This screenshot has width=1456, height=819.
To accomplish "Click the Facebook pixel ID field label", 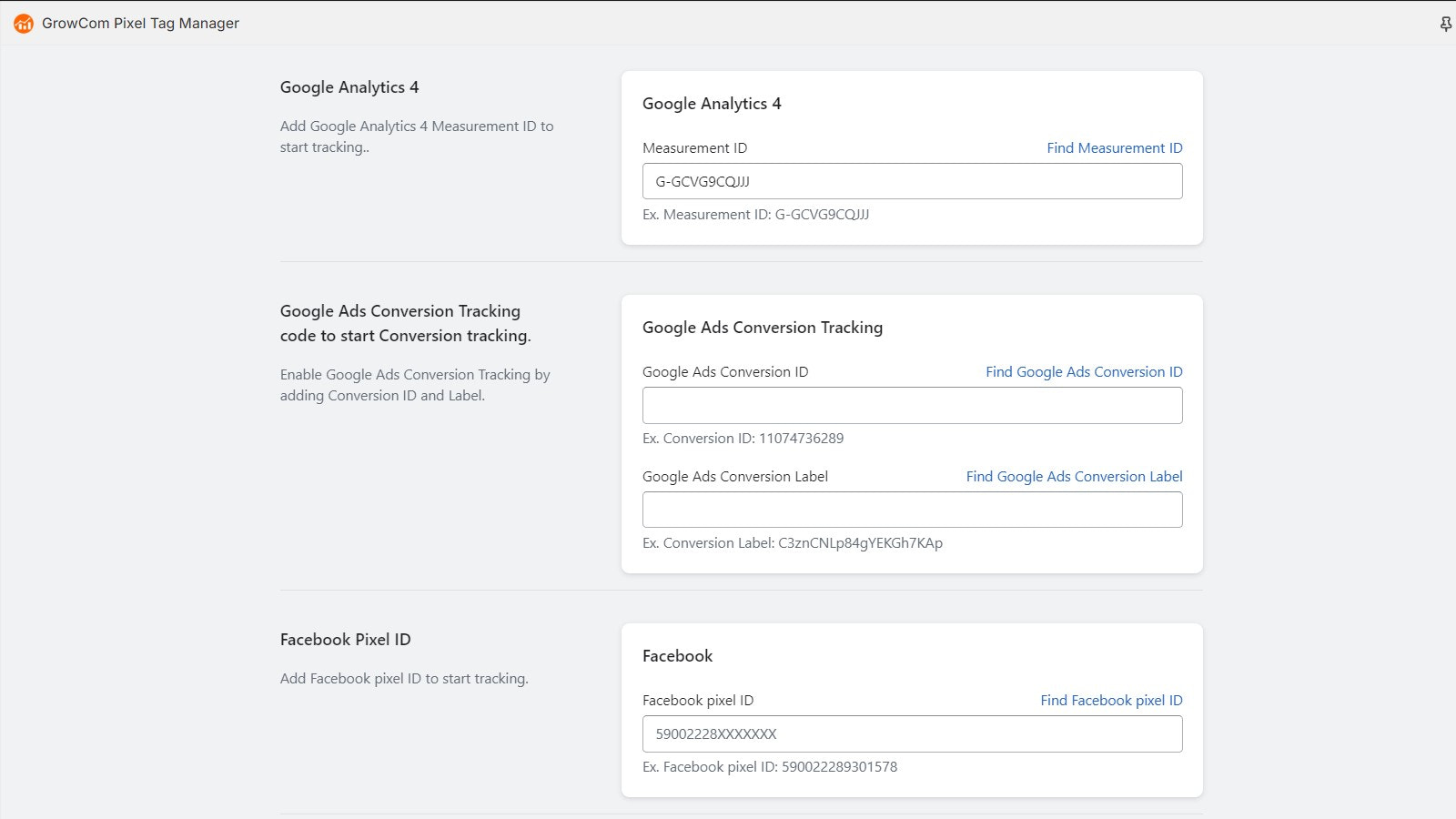I will coord(698,700).
